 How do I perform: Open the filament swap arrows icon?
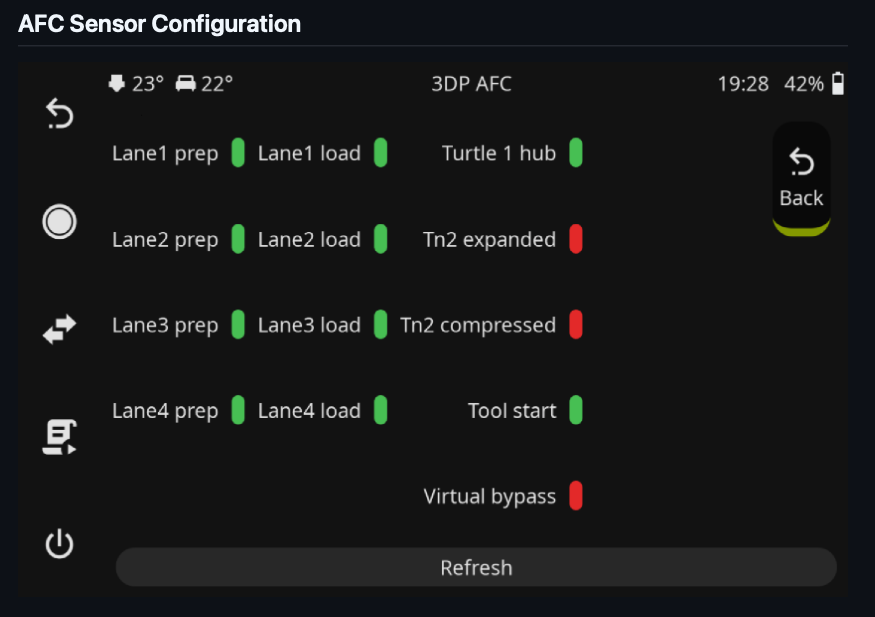point(59,329)
